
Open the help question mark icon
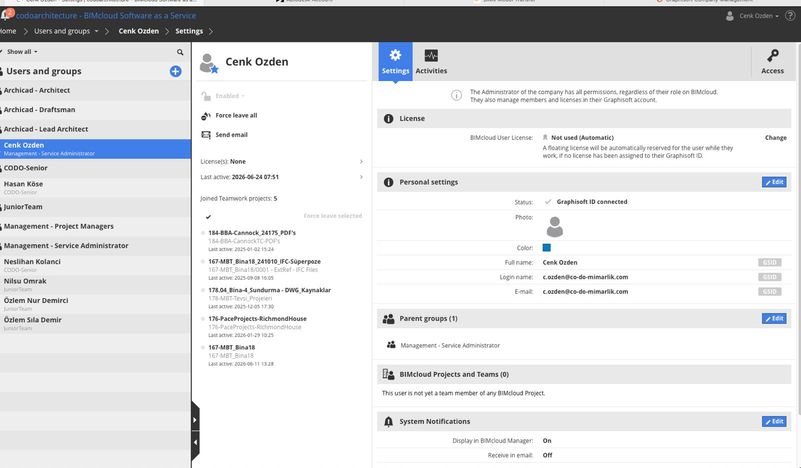[x=790, y=16]
